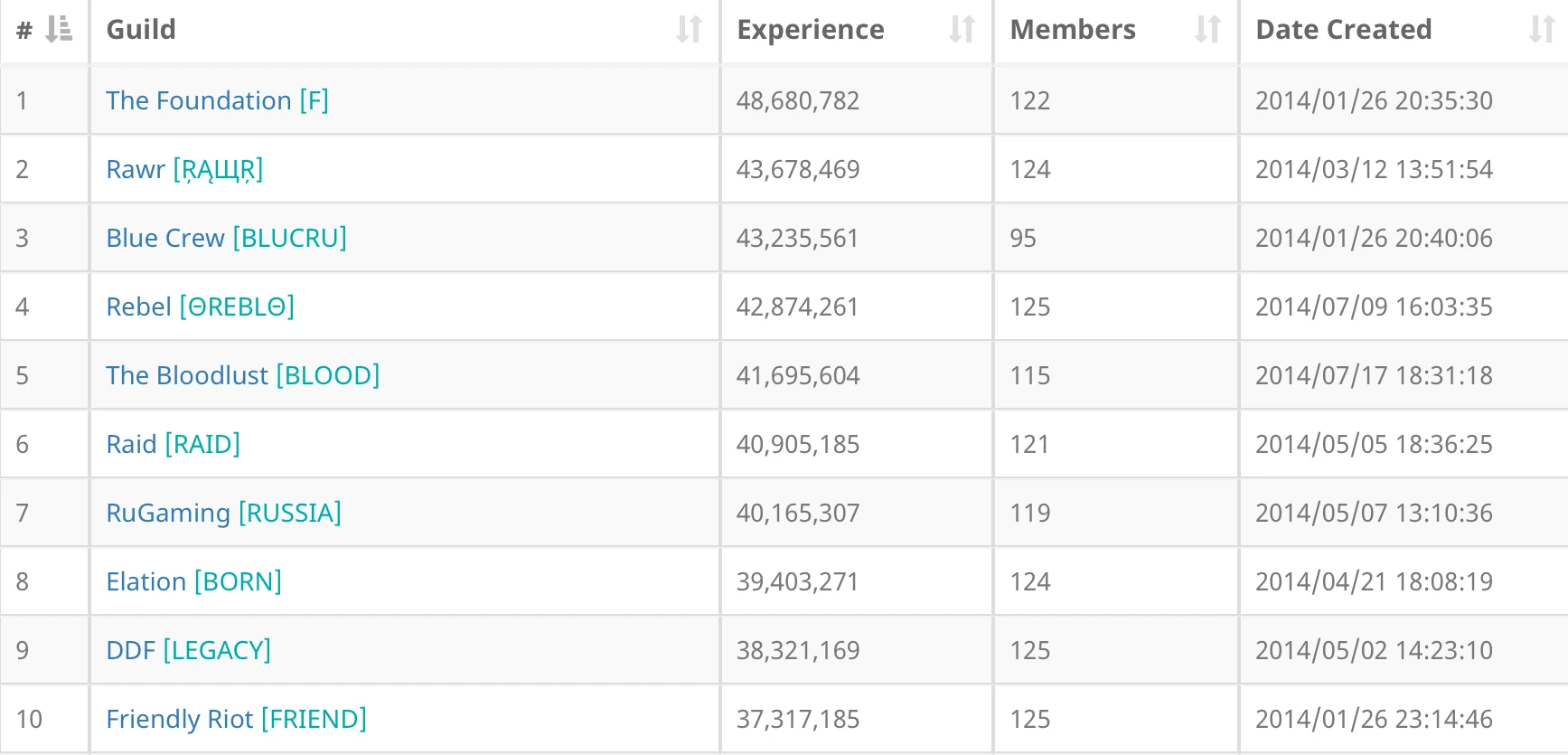Select the DDF [LEGACY] guild link
The height and width of the screenshot is (755, 1568).
click(x=188, y=650)
